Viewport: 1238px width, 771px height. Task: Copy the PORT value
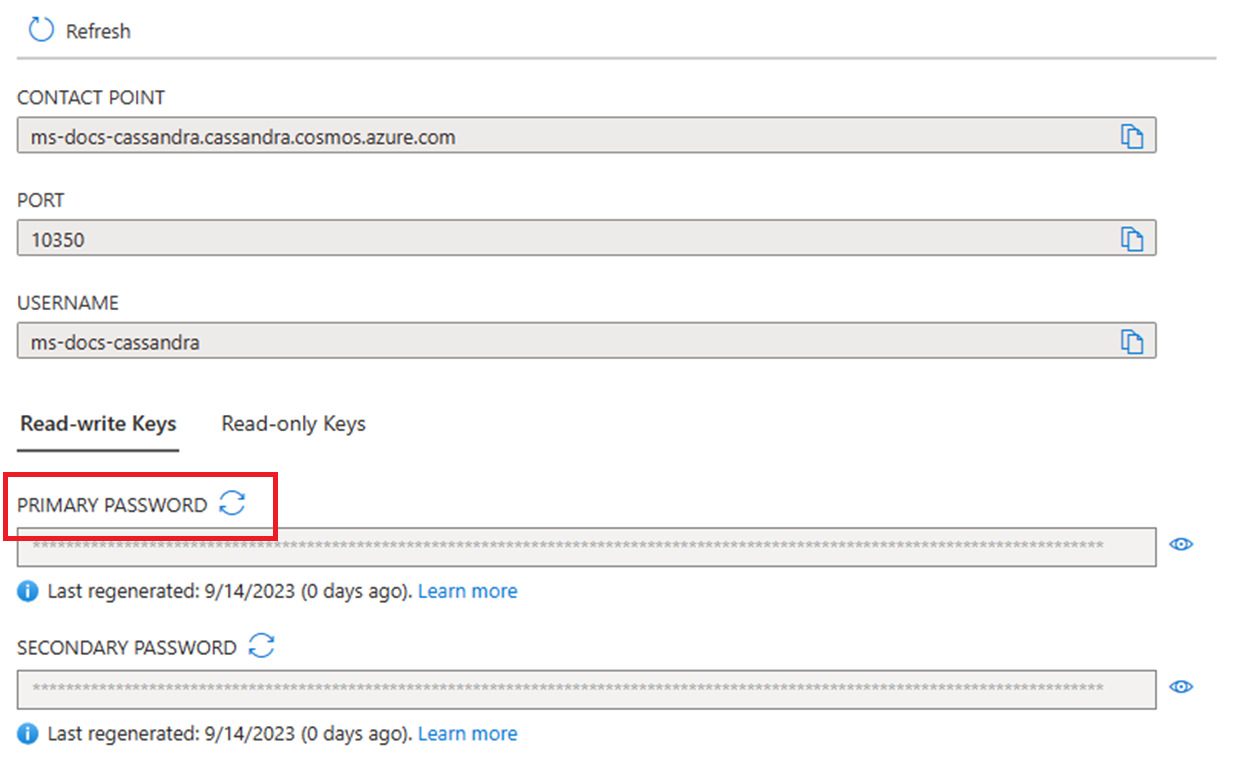(1131, 239)
